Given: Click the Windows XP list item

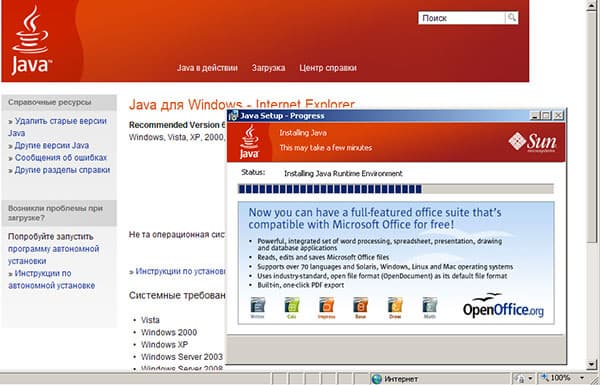Looking at the screenshot, I should pos(164,344).
